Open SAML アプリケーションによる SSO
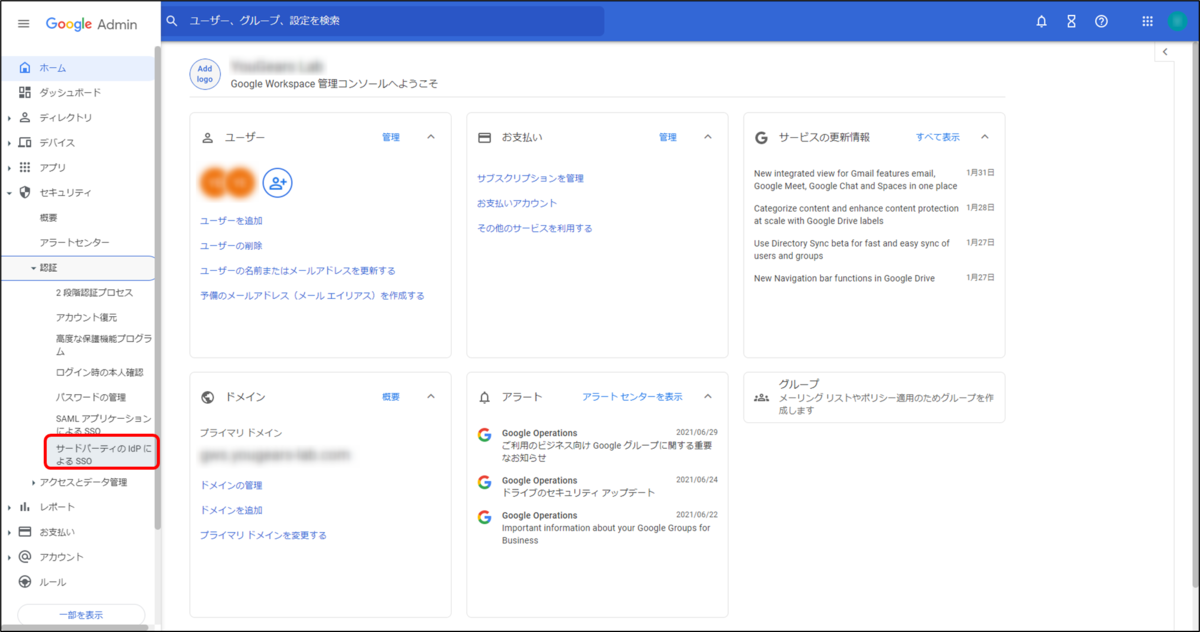The image size is (1200, 632). pos(104,424)
